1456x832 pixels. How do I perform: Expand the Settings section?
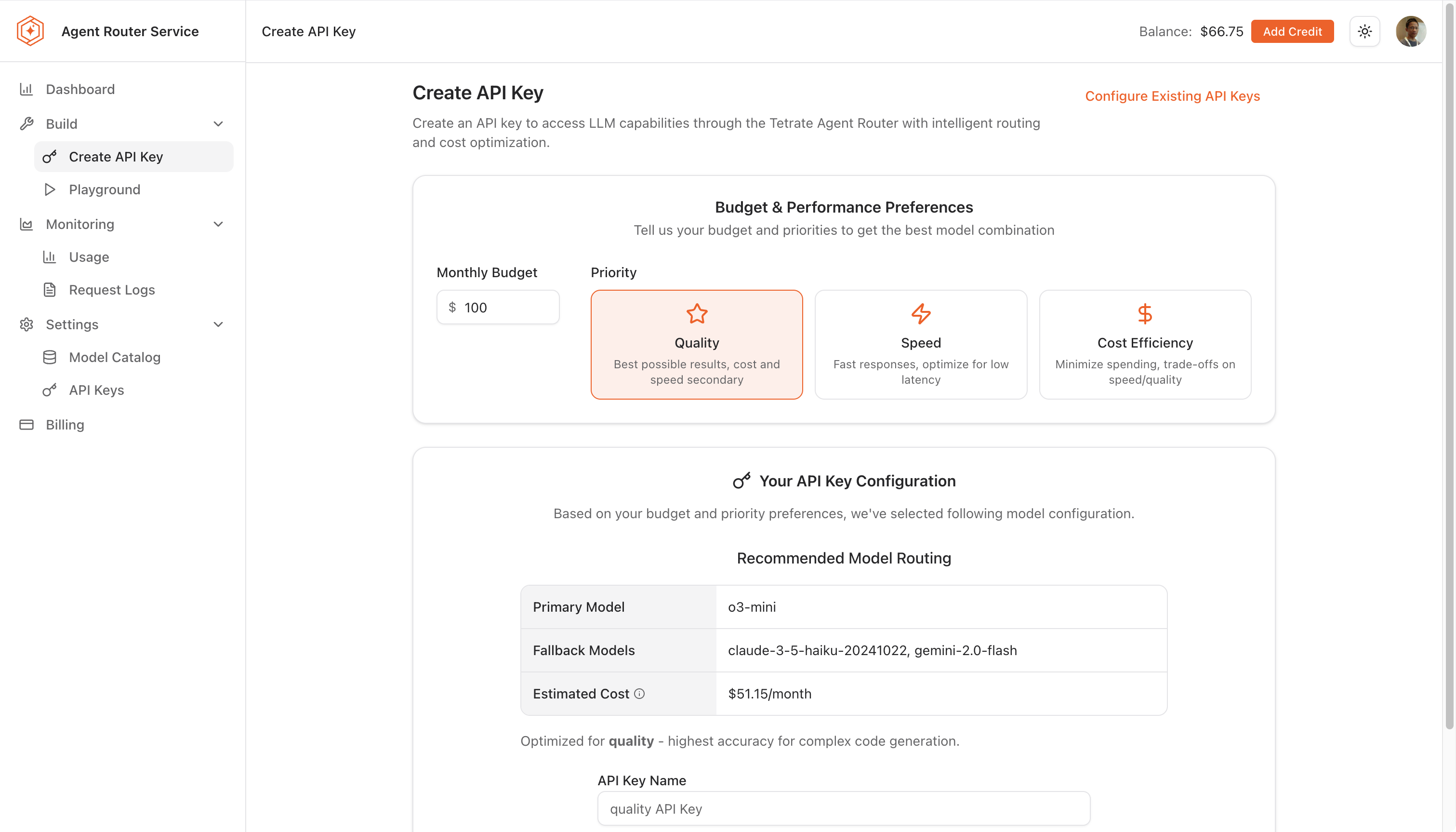(218, 324)
